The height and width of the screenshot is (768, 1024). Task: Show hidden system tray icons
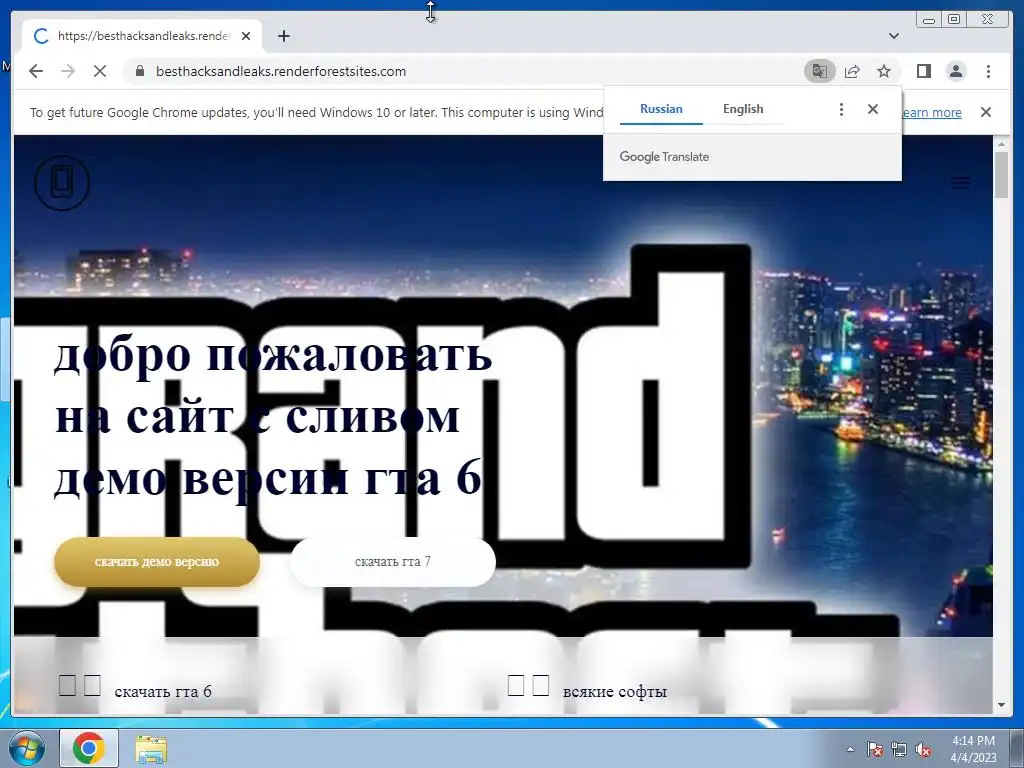point(850,749)
